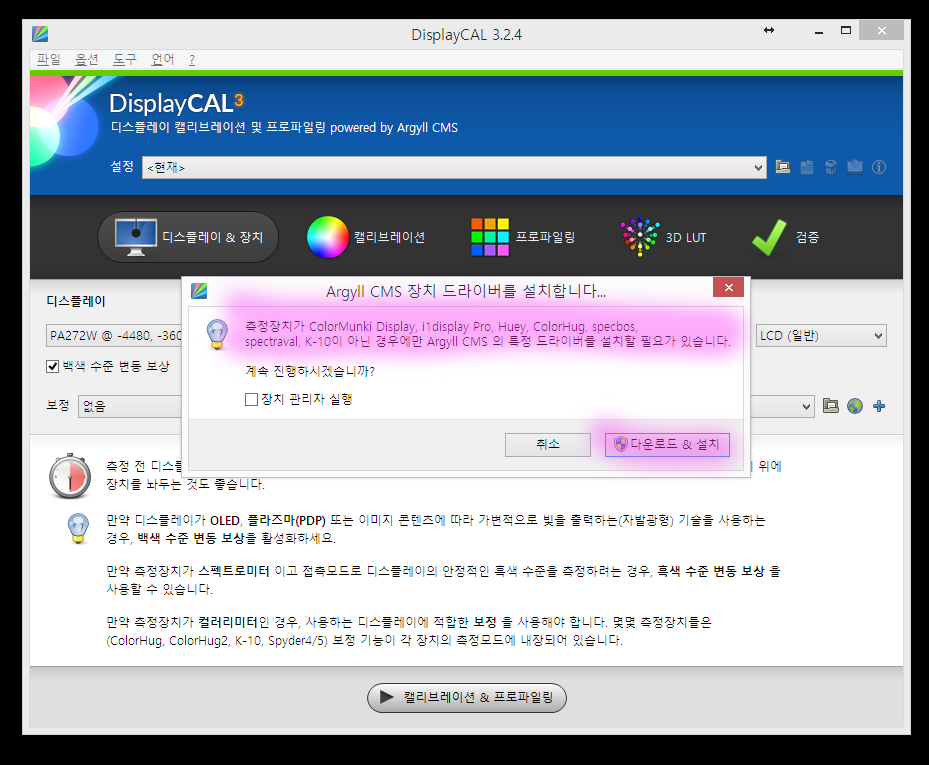Click the delete settings trash icon
The image size is (929, 765).
click(x=831, y=167)
